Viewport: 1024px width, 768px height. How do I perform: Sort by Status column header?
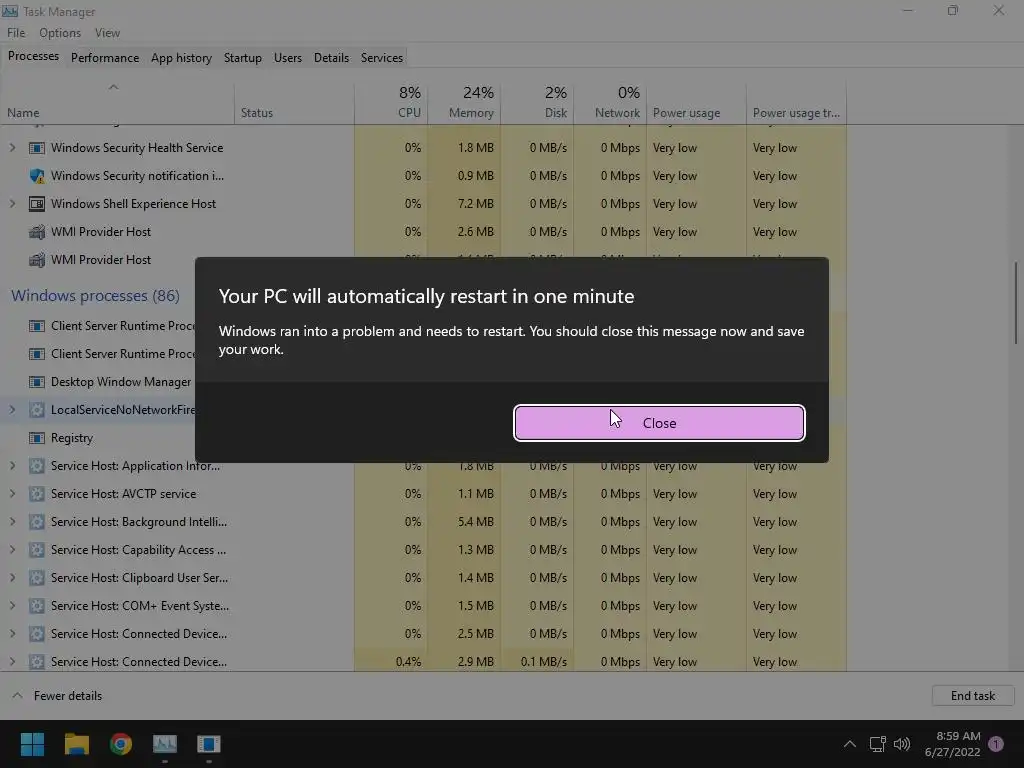(x=295, y=103)
